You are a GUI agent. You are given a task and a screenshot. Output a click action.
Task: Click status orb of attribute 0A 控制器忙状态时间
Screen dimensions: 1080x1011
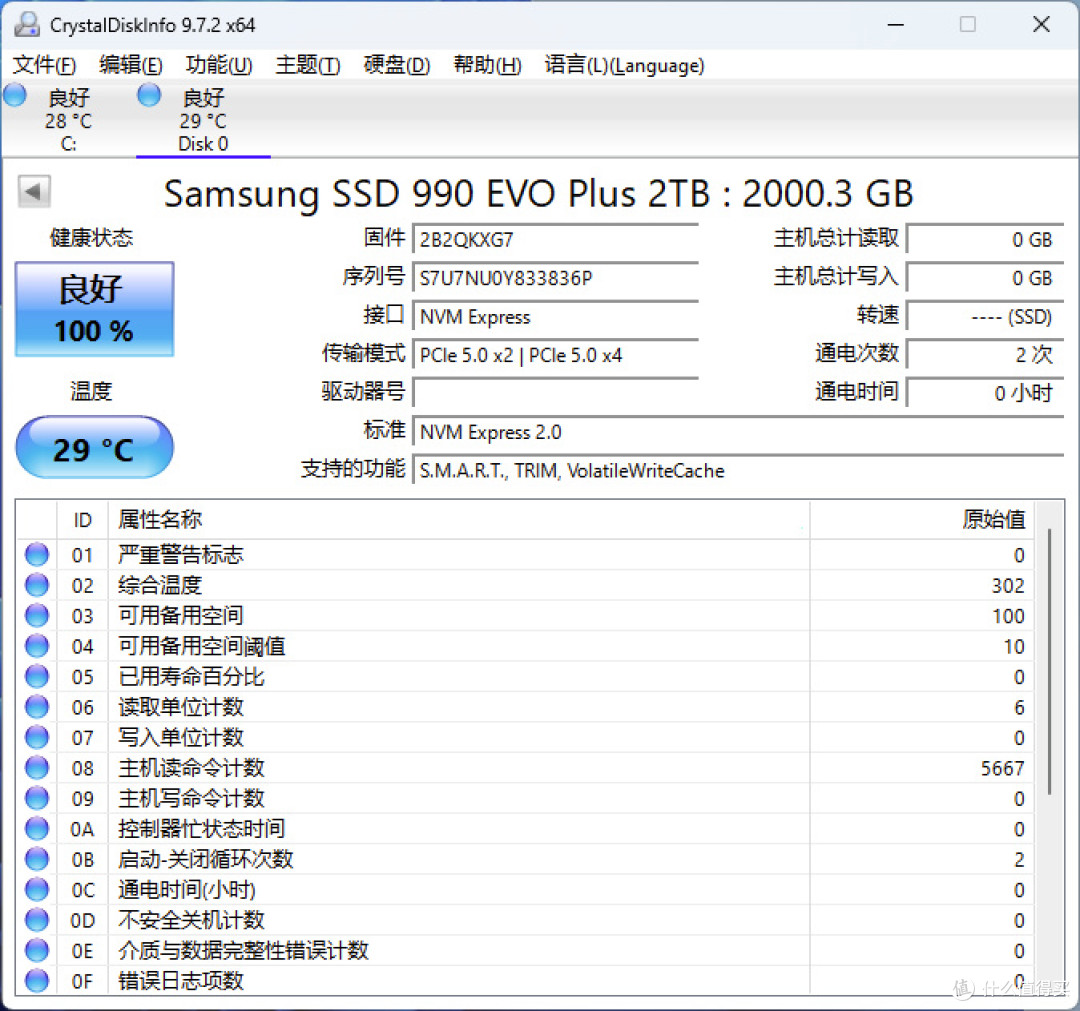[37, 828]
